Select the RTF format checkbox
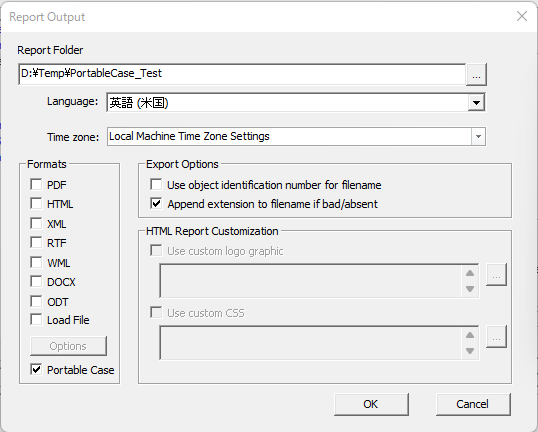Viewport: 538px width, 432px height. (x=36, y=243)
